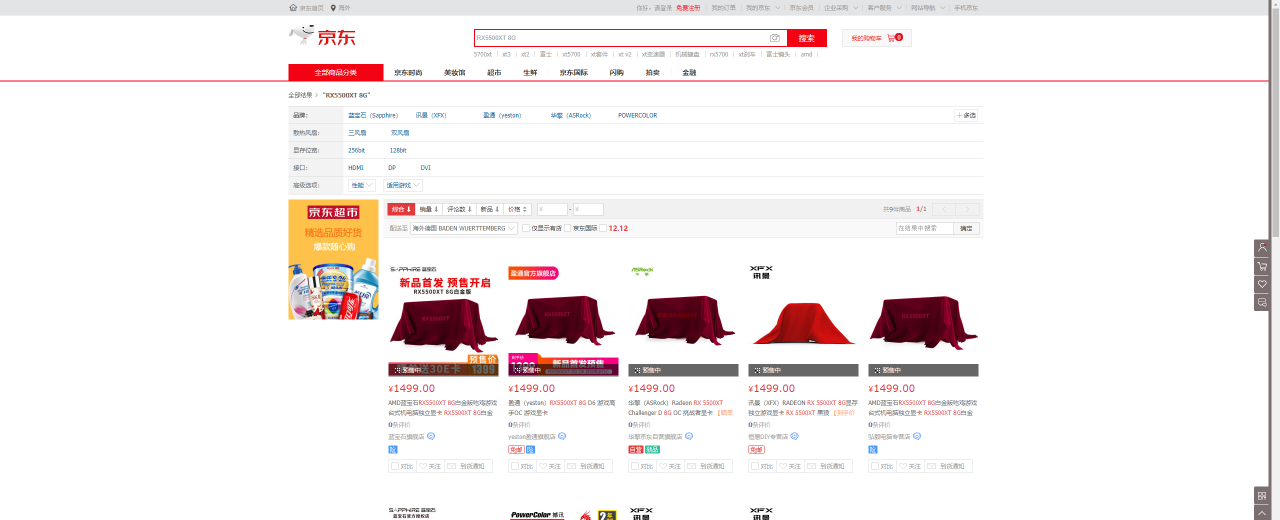The height and width of the screenshot is (520, 1280).
Task: Expand 我的京东 top menu
Action: click(761, 7)
